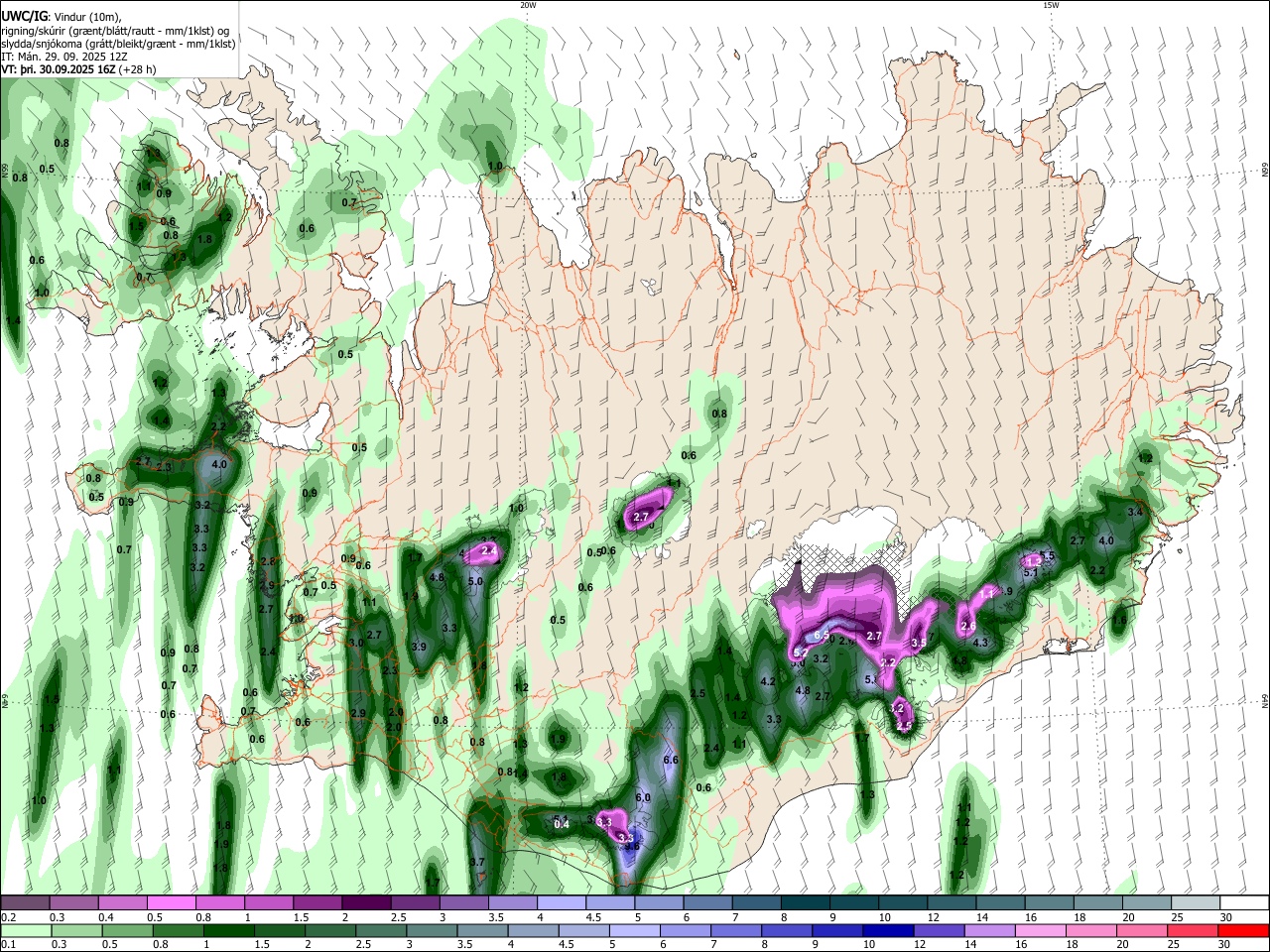This screenshot has width=1270, height=952.
Task: Click the '1.6' precipitation value in the southeast
Action: pyautogui.click(x=1119, y=621)
